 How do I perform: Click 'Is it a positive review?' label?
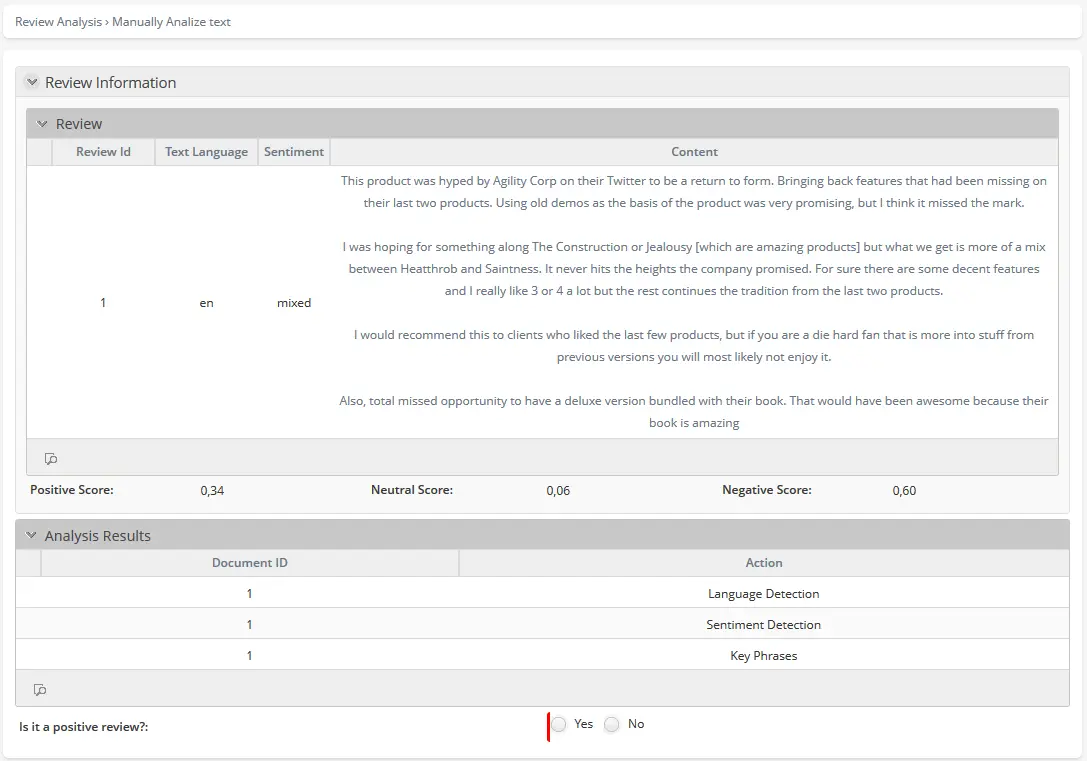point(83,727)
